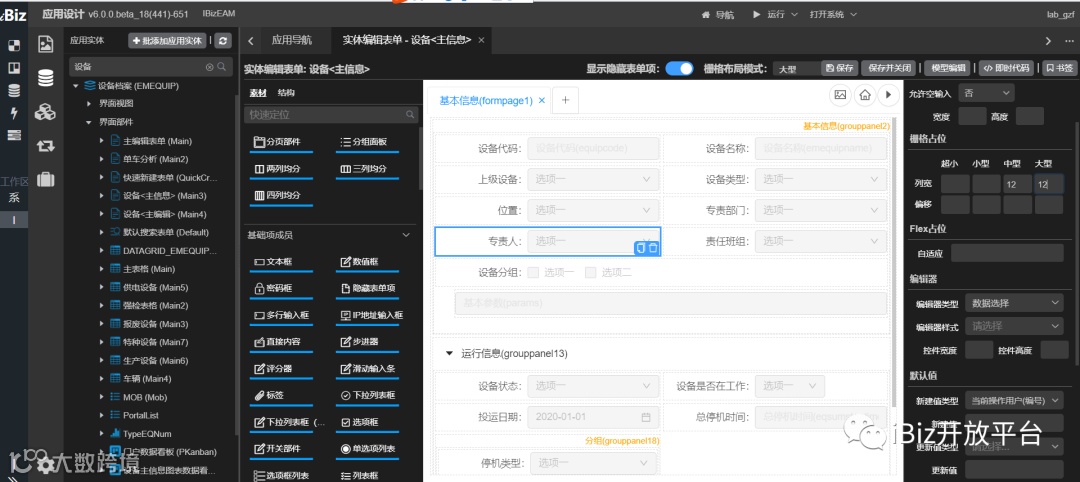1080x482 pixels.
Task: Click the 批添加应用实体 button
Action: pyautogui.click(x=167, y=41)
